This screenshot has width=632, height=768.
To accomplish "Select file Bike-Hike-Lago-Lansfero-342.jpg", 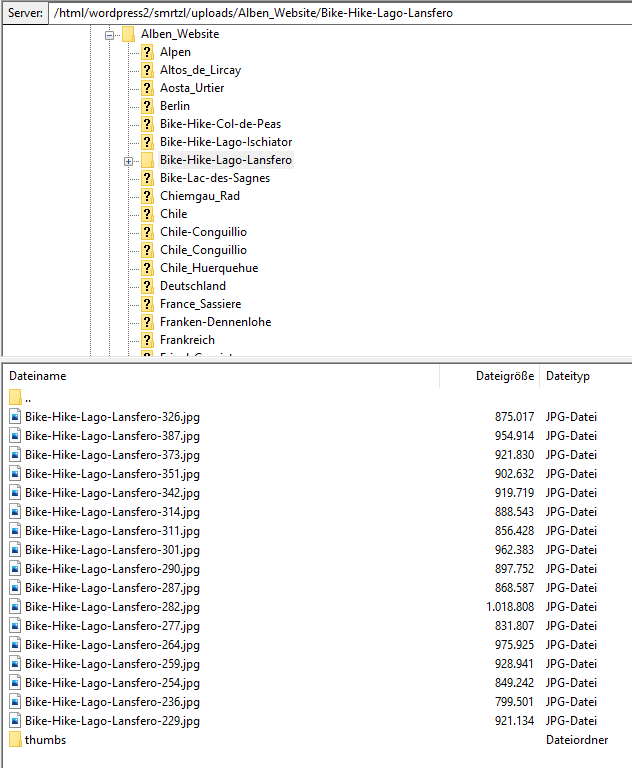I will [x=112, y=493].
